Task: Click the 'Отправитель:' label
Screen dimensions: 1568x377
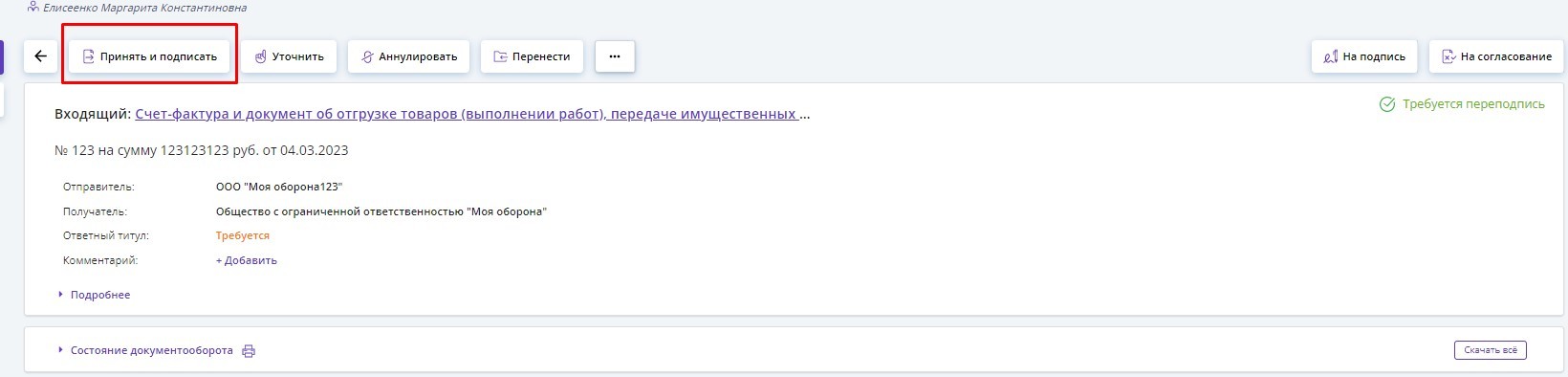Action: tap(98, 187)
